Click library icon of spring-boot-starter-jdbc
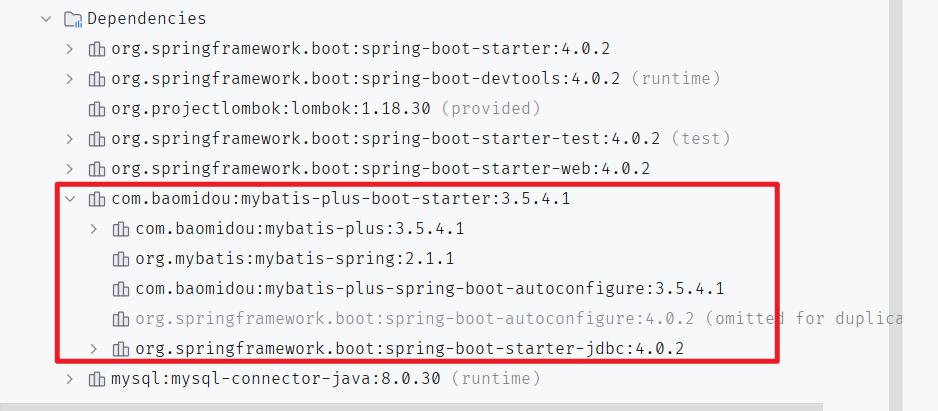 pyautogui.click(x=120, y=349)
